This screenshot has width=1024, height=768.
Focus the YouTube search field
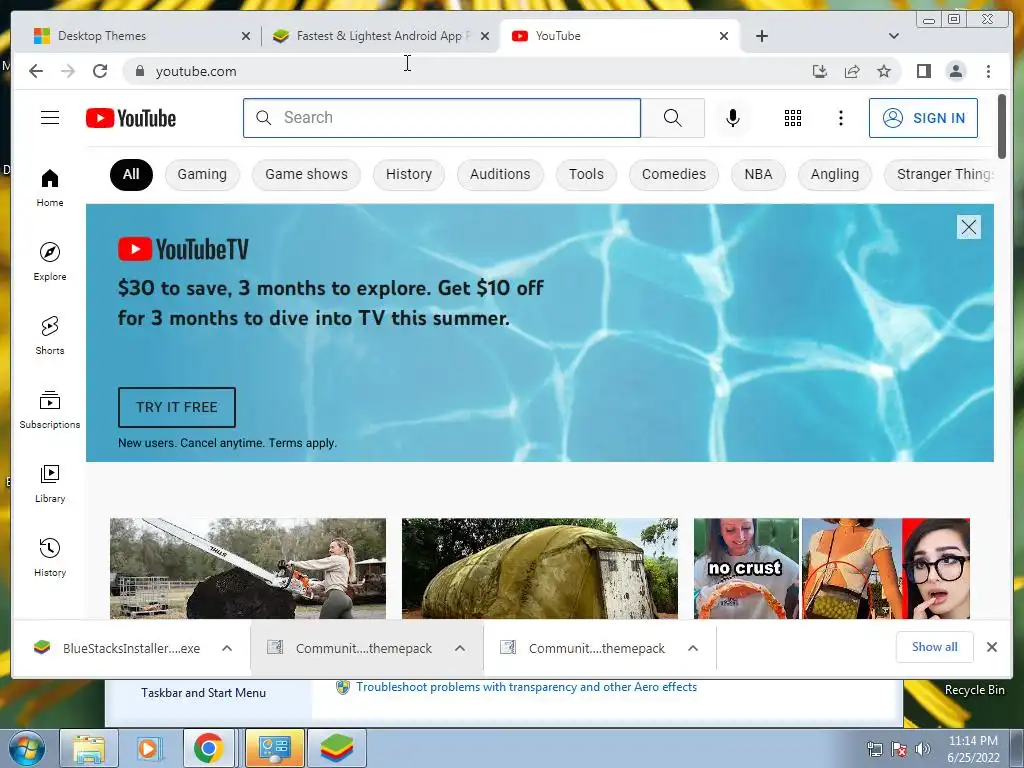tap(442, 118)
